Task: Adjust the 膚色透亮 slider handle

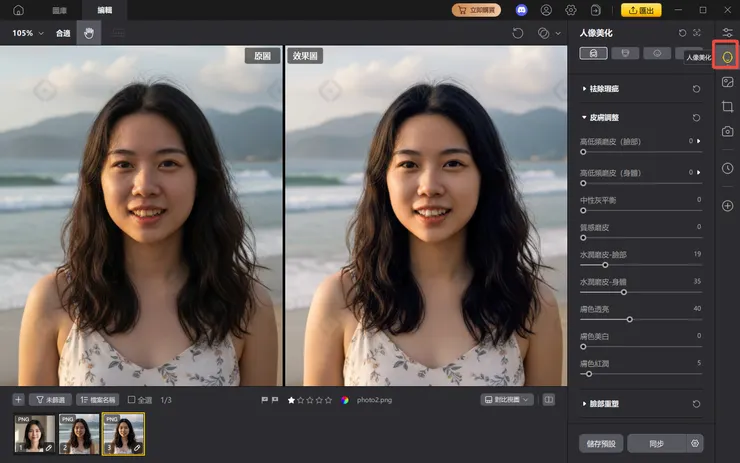Action: tap(630, 320)
